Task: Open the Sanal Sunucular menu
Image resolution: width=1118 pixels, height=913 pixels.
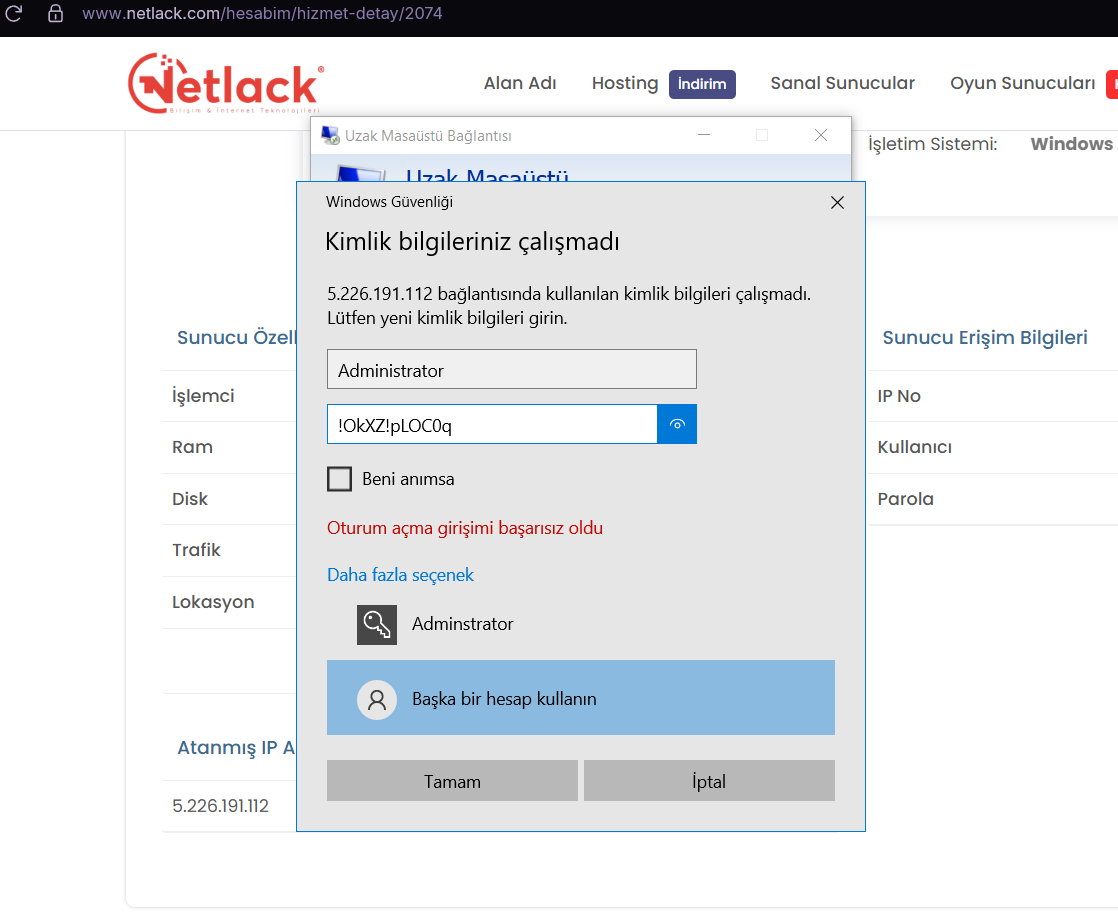Action: pyautogui.click(x=842, y=83)
